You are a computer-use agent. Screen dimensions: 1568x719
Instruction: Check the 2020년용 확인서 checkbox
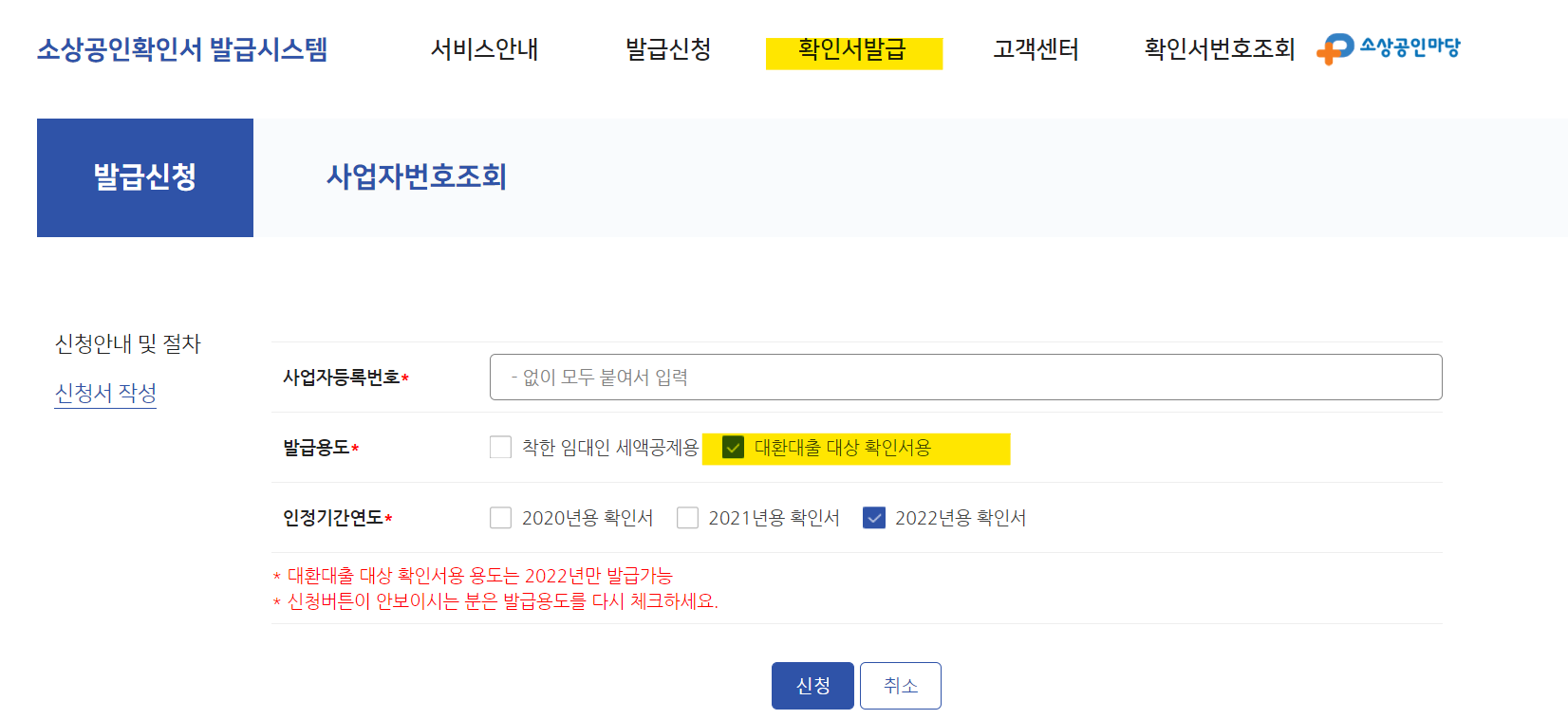500,517
